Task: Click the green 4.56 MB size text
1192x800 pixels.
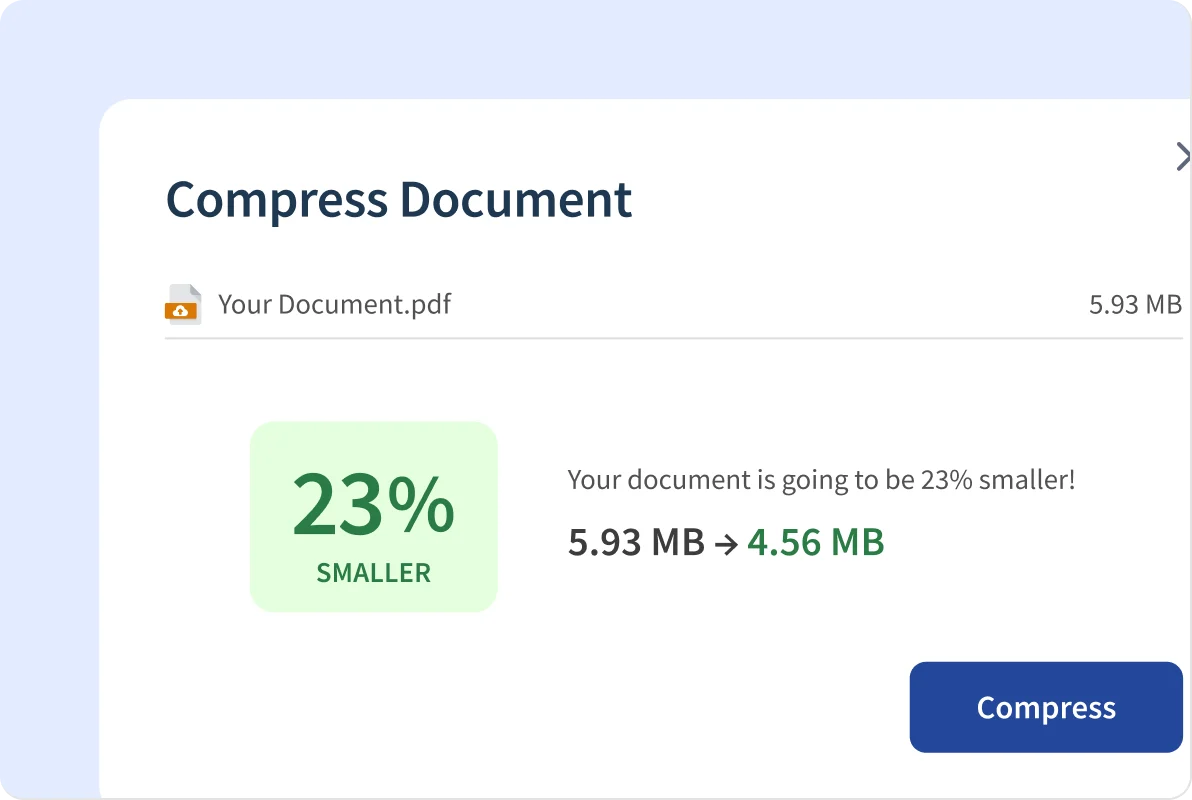Action: [816, 541]
